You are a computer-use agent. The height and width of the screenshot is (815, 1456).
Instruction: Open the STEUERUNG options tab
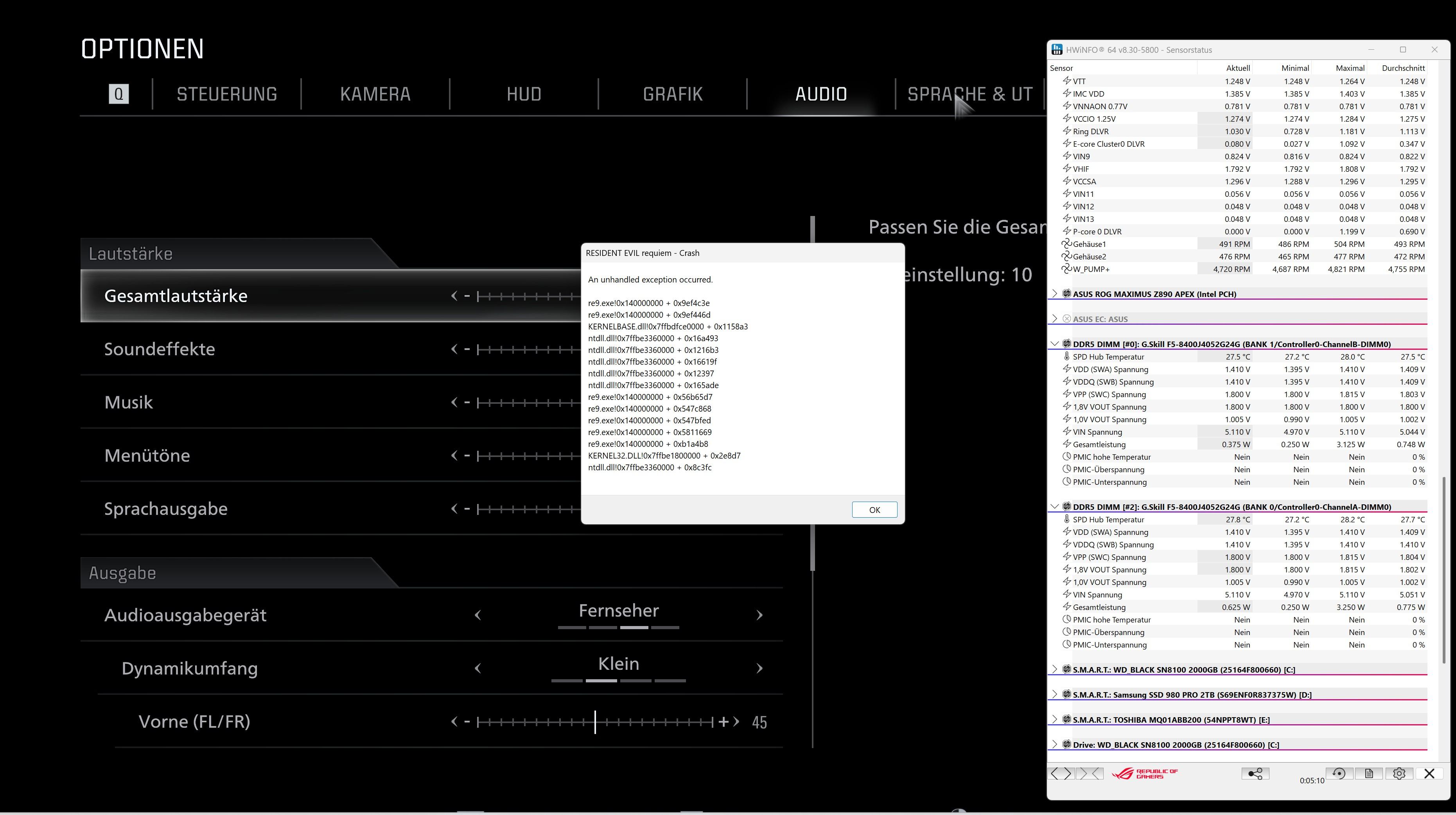(227, 94)
